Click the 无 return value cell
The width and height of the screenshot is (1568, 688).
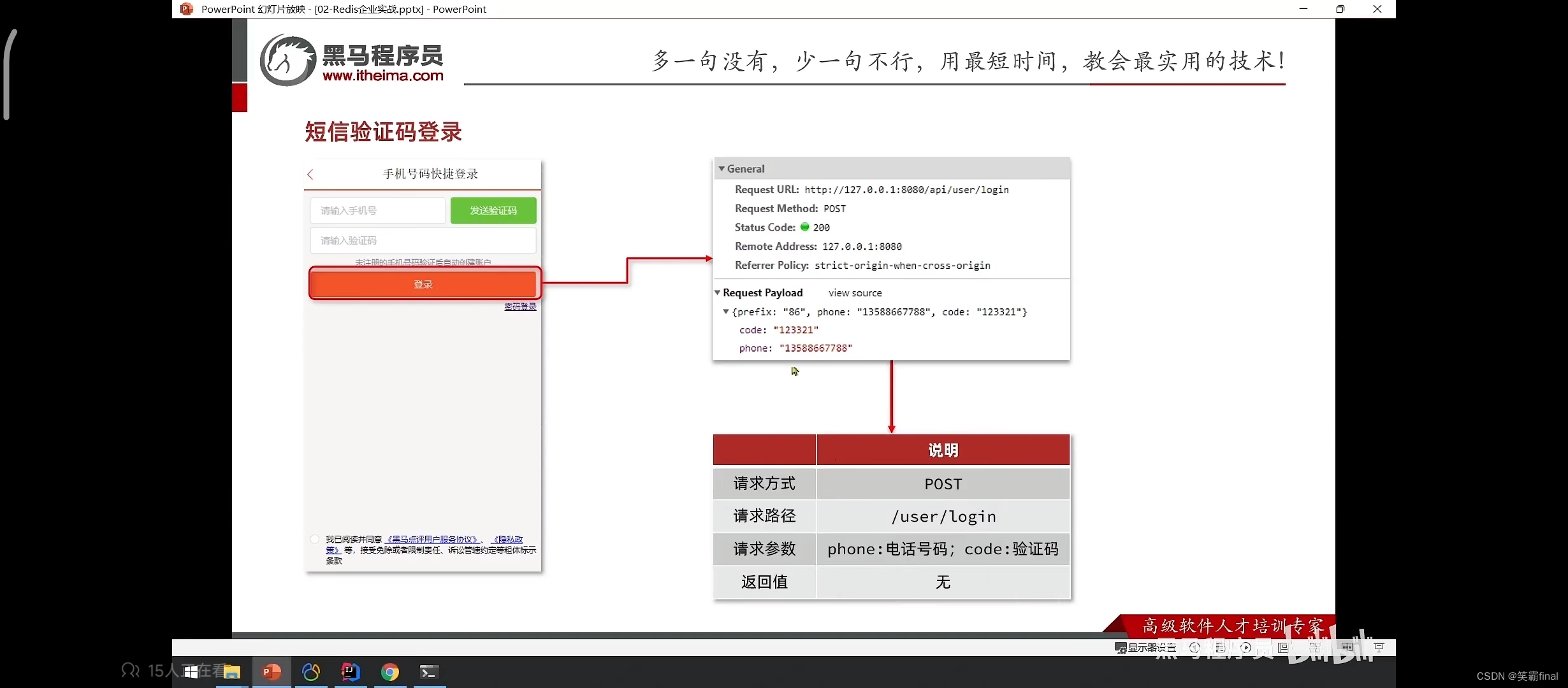coord(943,582)
